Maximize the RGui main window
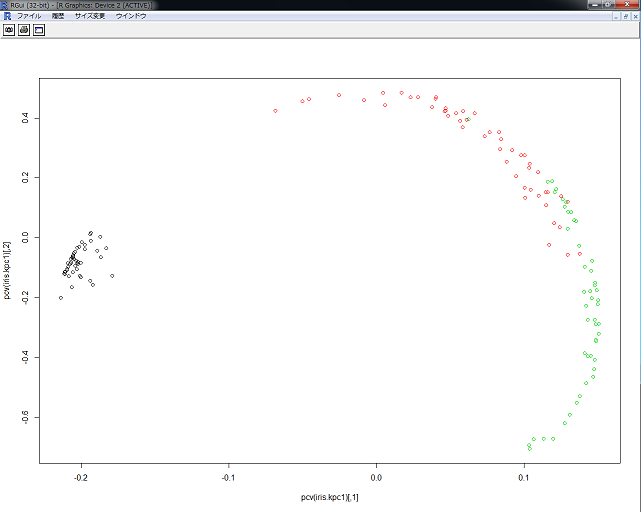The image size is (641, 512). (606, 5)
